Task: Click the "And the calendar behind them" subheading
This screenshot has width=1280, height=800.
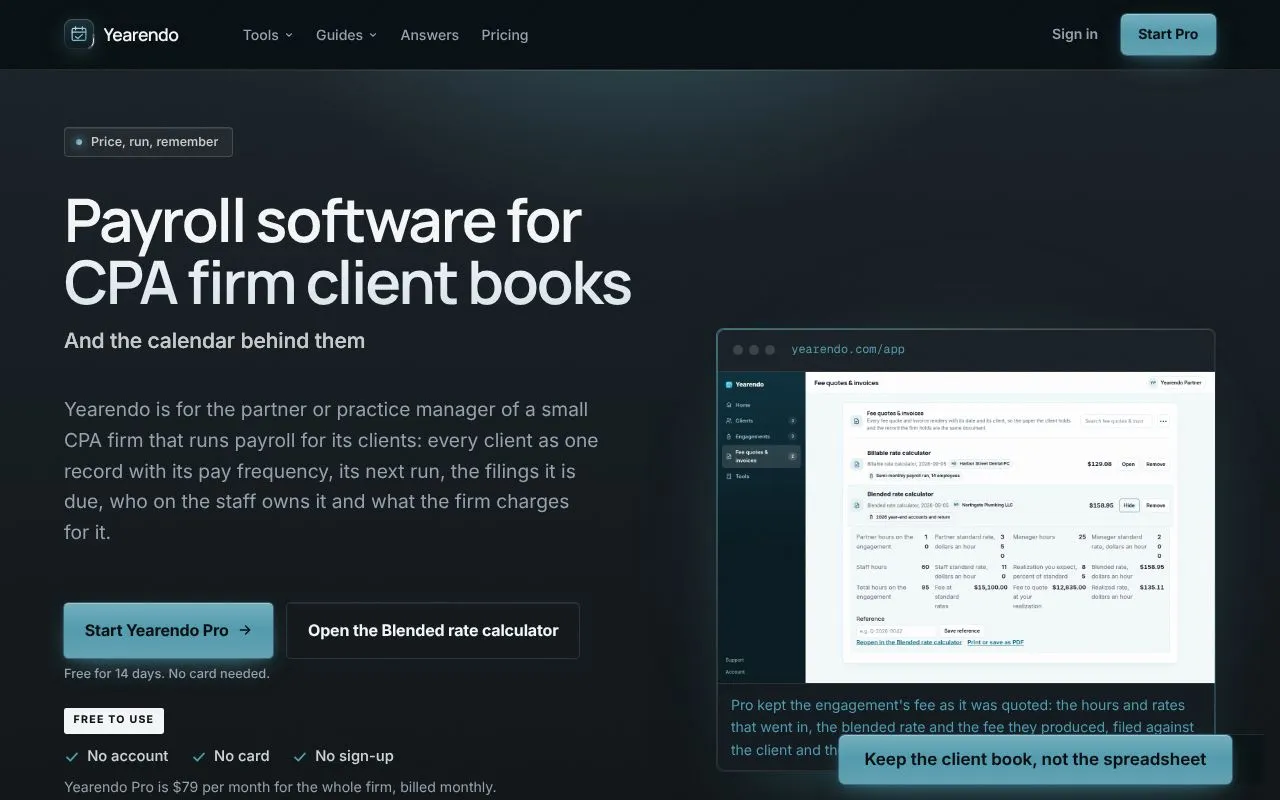Action: [215, 341]
